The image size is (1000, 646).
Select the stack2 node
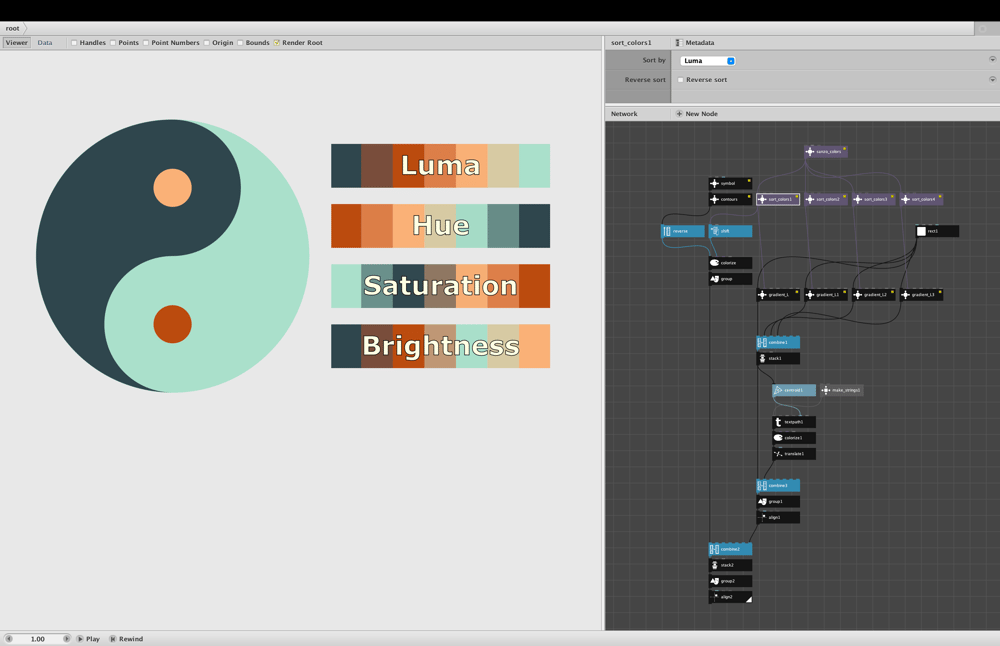click(730, 565)
